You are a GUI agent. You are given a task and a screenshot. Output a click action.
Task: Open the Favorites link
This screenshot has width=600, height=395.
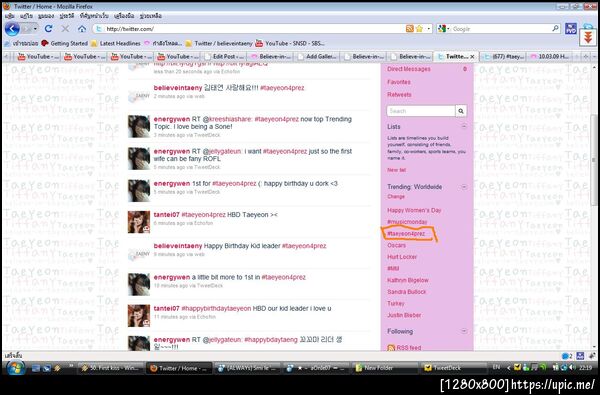[x=399, y=82]
